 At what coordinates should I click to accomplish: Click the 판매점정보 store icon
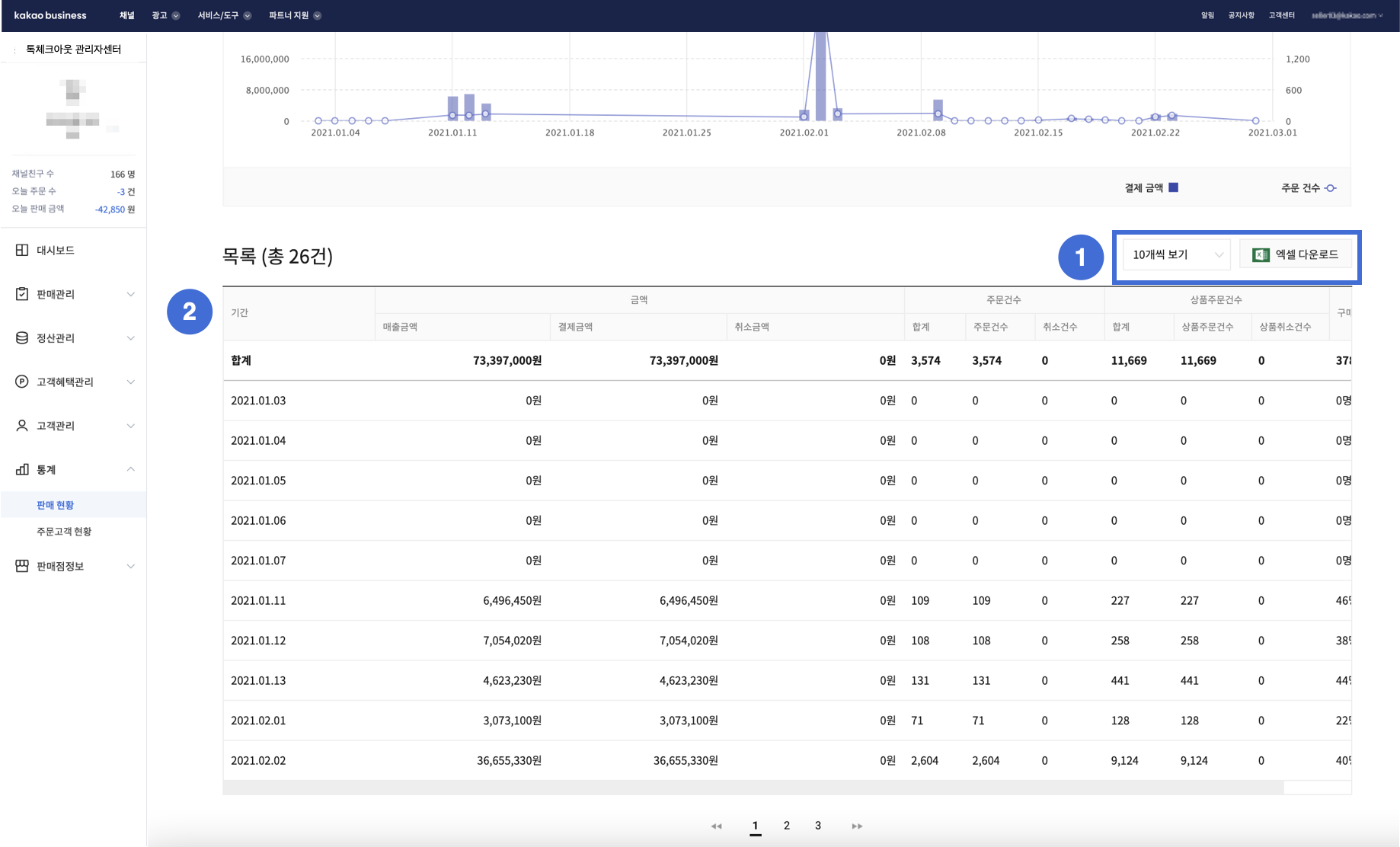pyautogui.click(x=22, y=566)
